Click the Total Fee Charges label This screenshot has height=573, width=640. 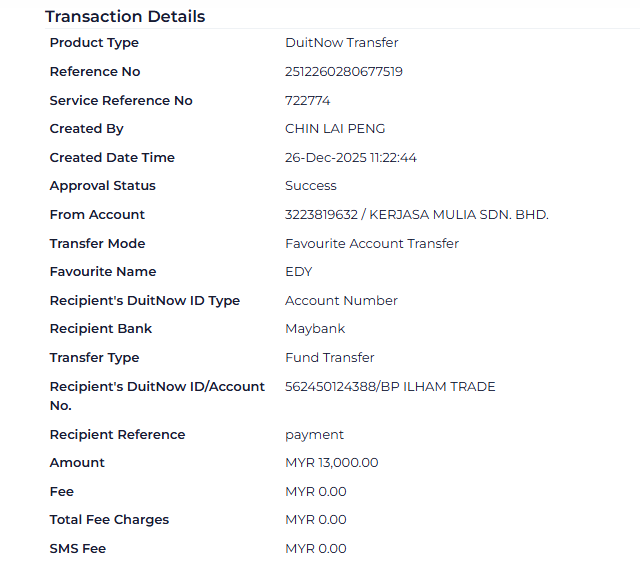click(x=109, y=520)
